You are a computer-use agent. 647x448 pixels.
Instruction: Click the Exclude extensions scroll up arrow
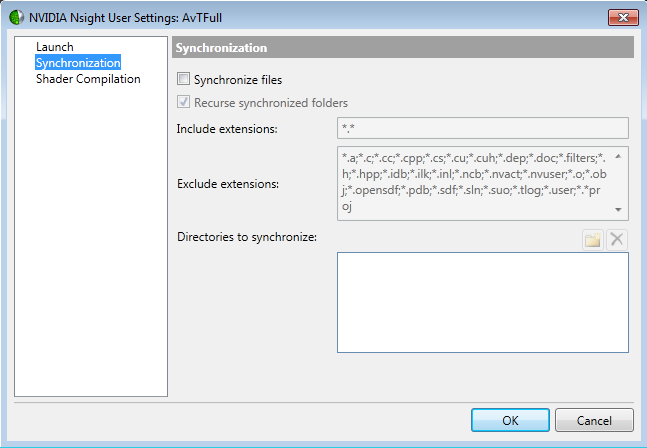[618, 156]
